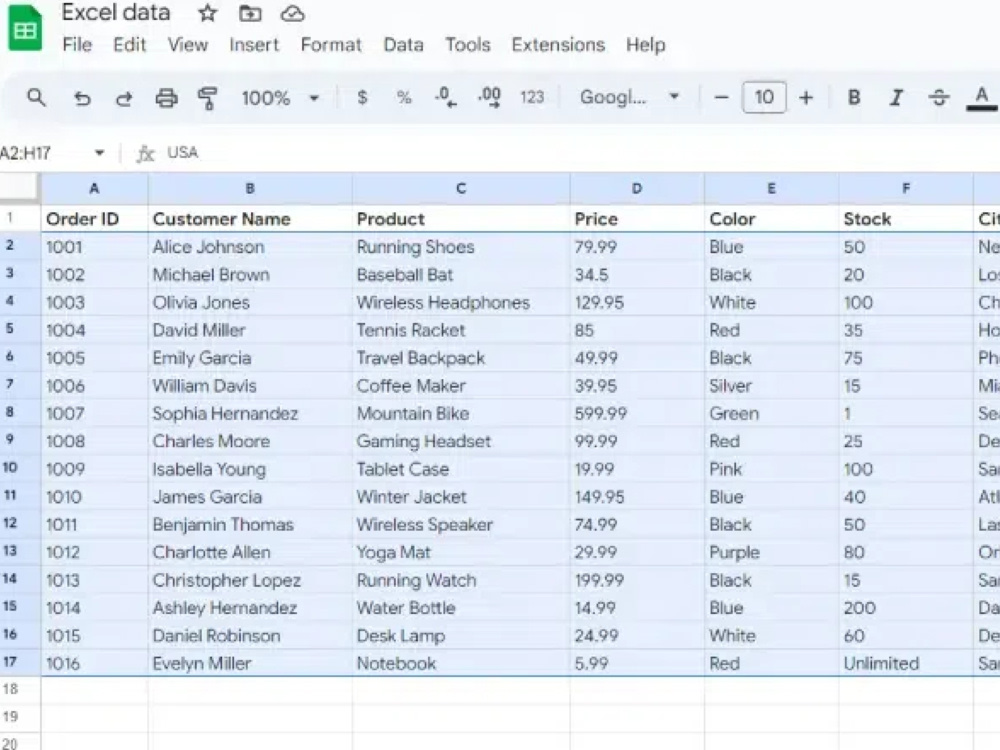Click the Price header cell
The width and height of the screenshot is (1000, 750).
637,219
